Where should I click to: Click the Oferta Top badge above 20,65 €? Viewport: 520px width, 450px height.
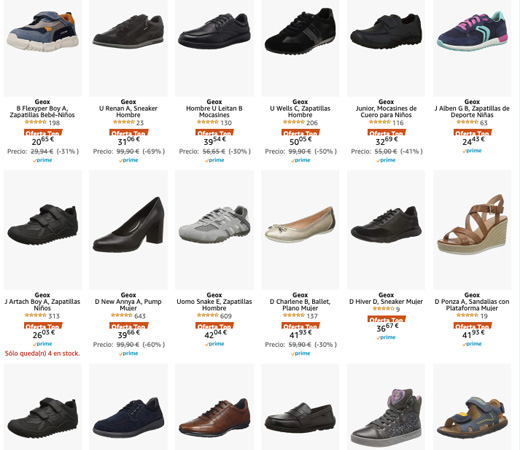43,132
